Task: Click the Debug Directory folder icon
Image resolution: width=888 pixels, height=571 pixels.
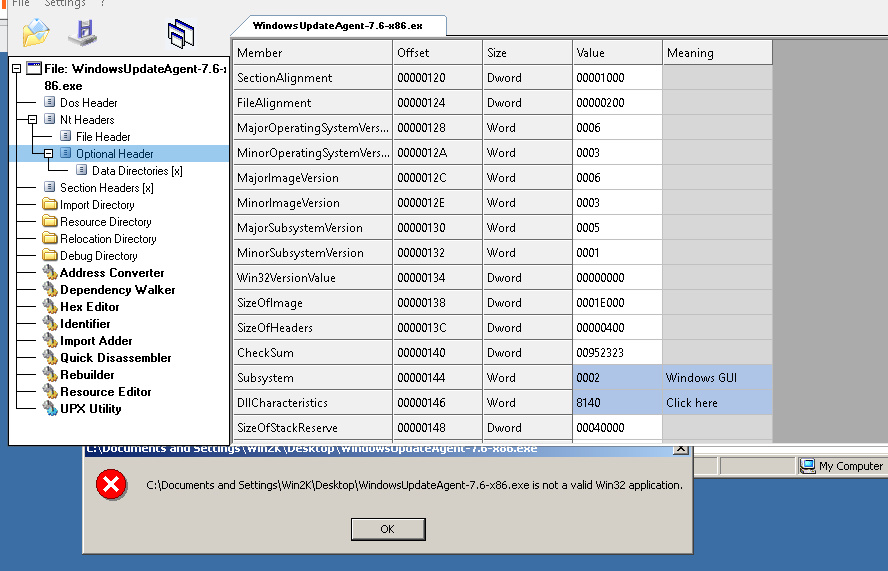Action: pyautogui.click(x=50, y=255)
